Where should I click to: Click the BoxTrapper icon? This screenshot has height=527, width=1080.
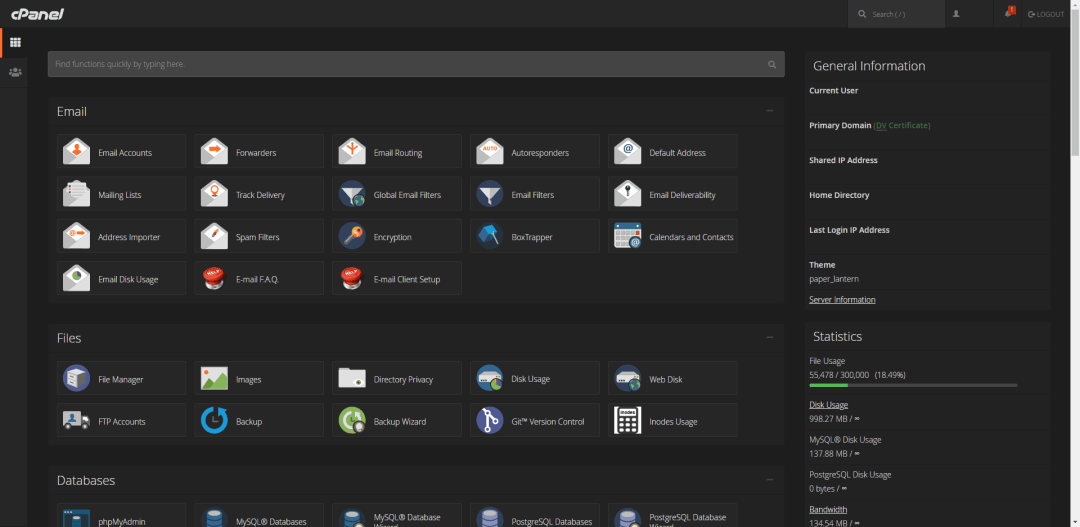(x=490, y=237)
